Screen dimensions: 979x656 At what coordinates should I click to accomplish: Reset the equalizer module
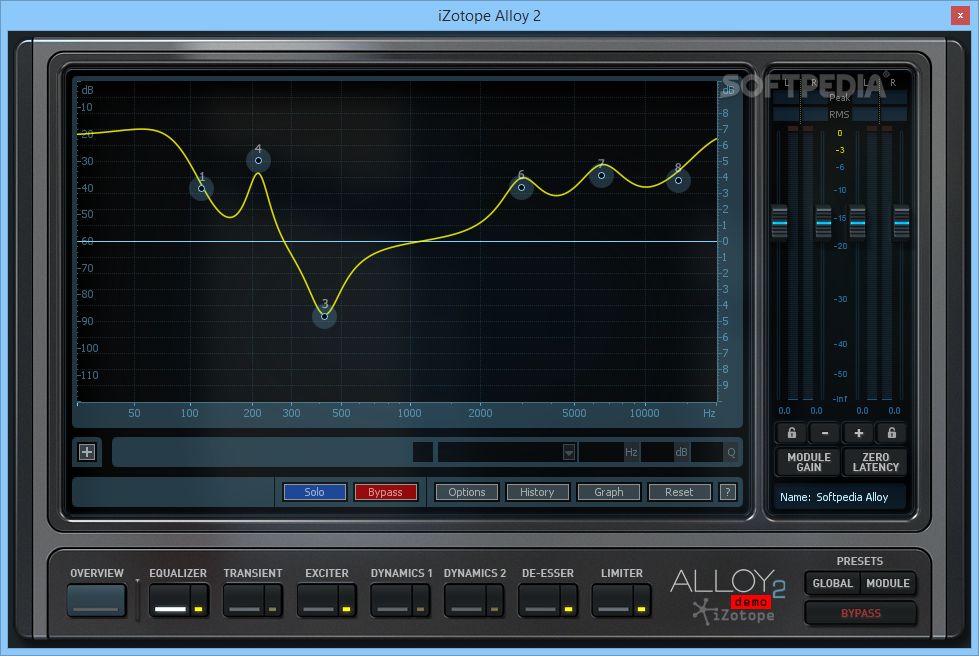tap(679, 492)
